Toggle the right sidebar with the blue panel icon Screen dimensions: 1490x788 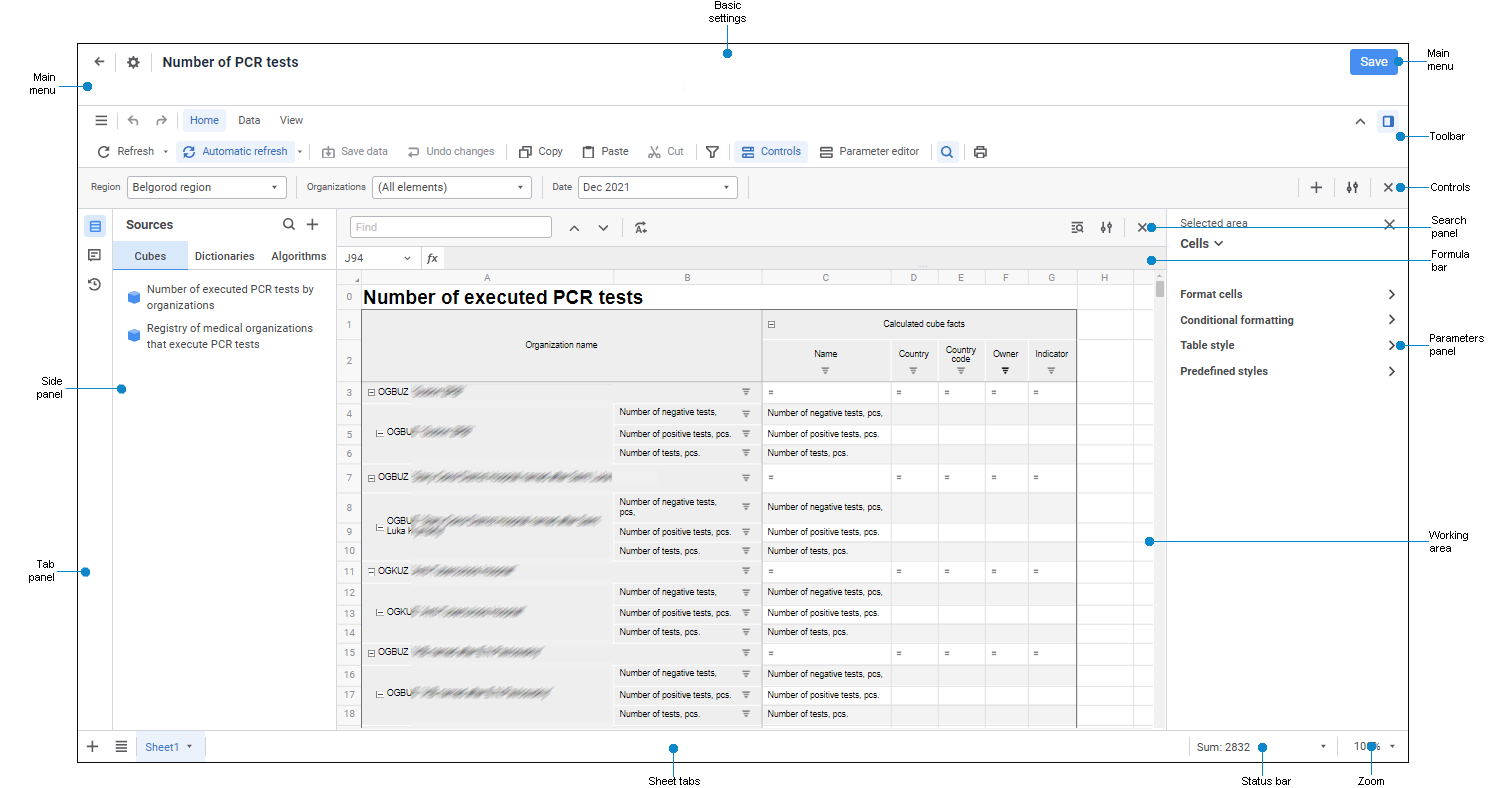(x=1387, y=120)
